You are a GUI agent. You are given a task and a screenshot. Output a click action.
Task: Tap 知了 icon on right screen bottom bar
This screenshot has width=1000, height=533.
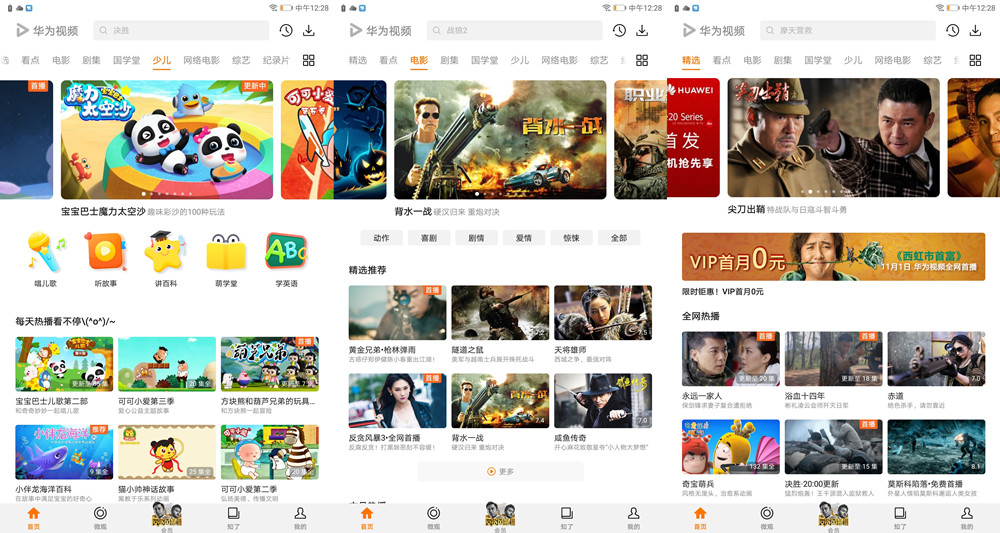pos(900,514)
